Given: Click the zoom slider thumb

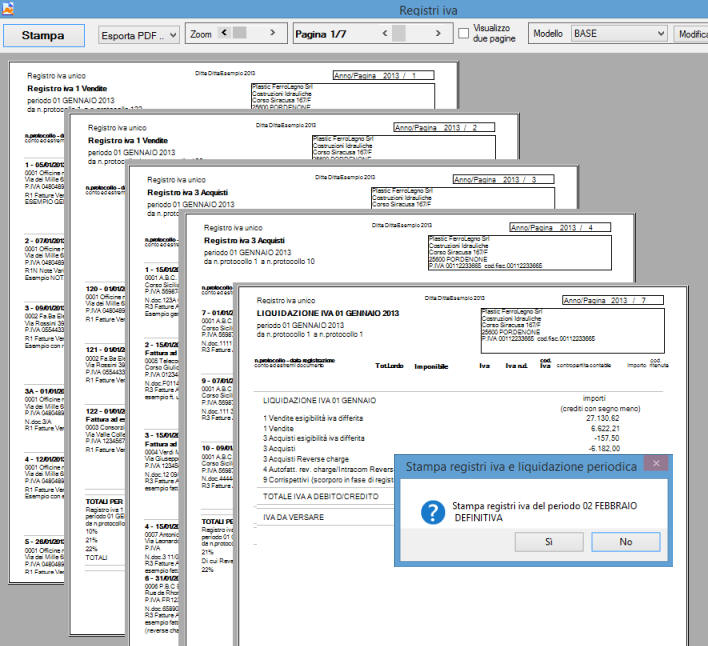Looking at the screenshot, I should tap(239, 33).
